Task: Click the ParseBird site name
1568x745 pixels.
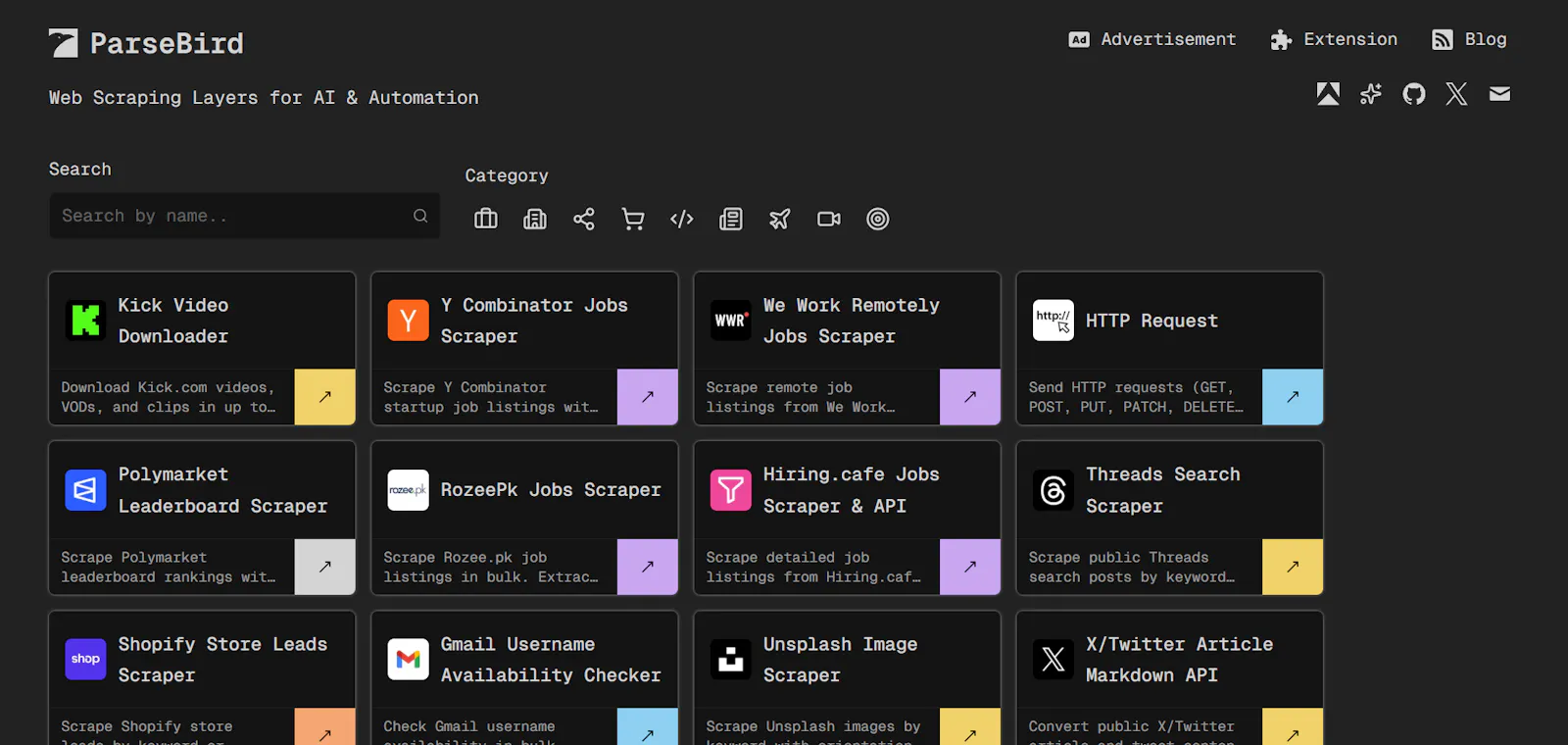Action: tap(167, 43)
